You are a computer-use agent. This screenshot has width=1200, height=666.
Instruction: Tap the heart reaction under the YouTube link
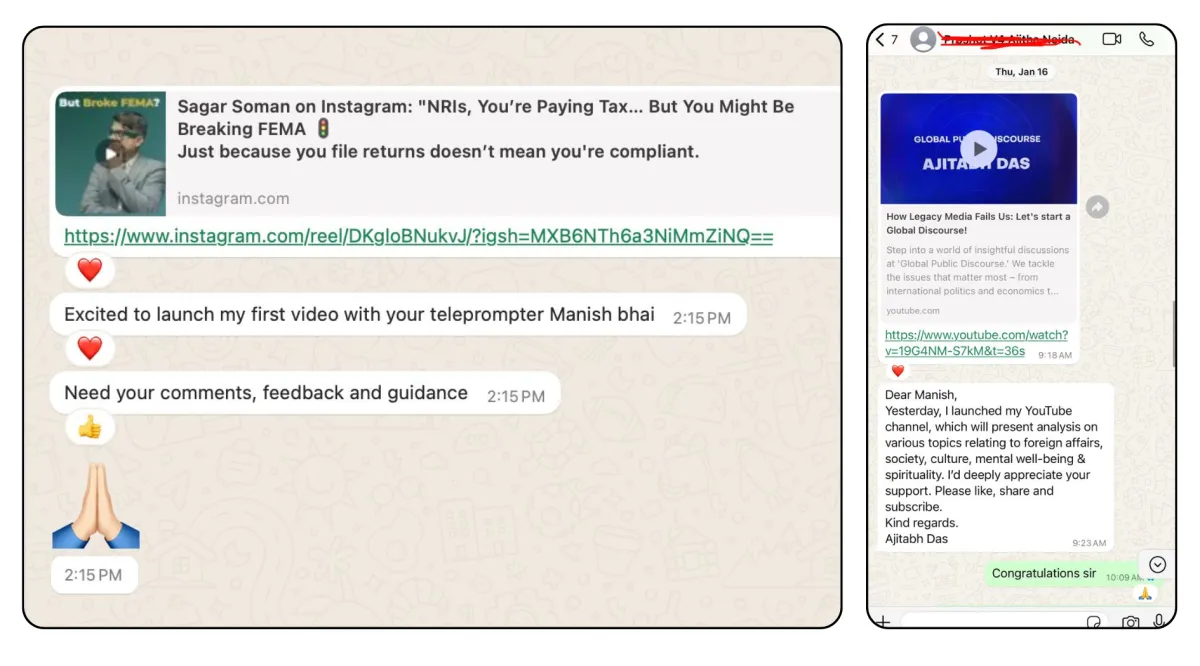(897, 371)
